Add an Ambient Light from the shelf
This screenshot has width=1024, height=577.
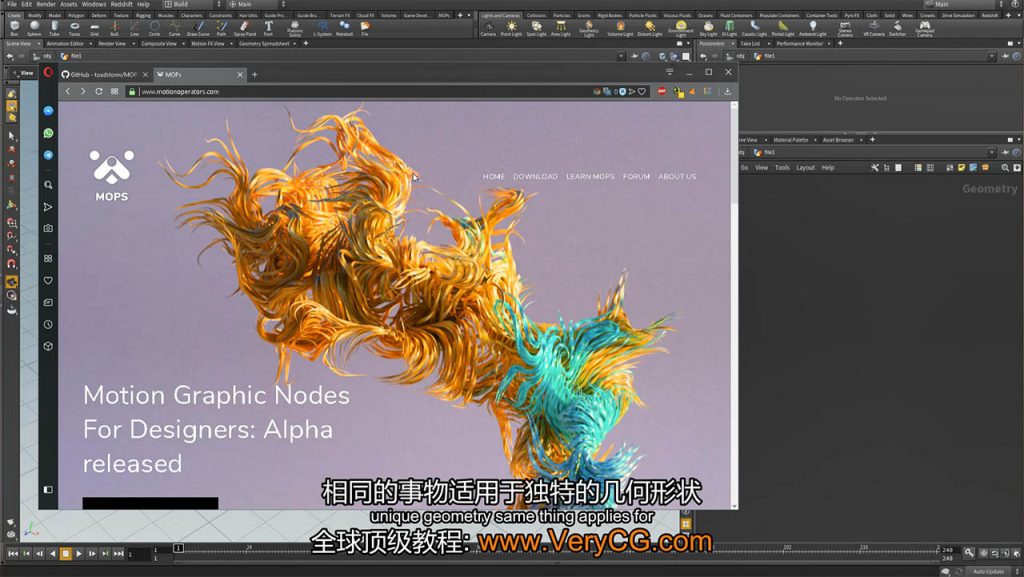pyautogui.click(x=812, y=28)
